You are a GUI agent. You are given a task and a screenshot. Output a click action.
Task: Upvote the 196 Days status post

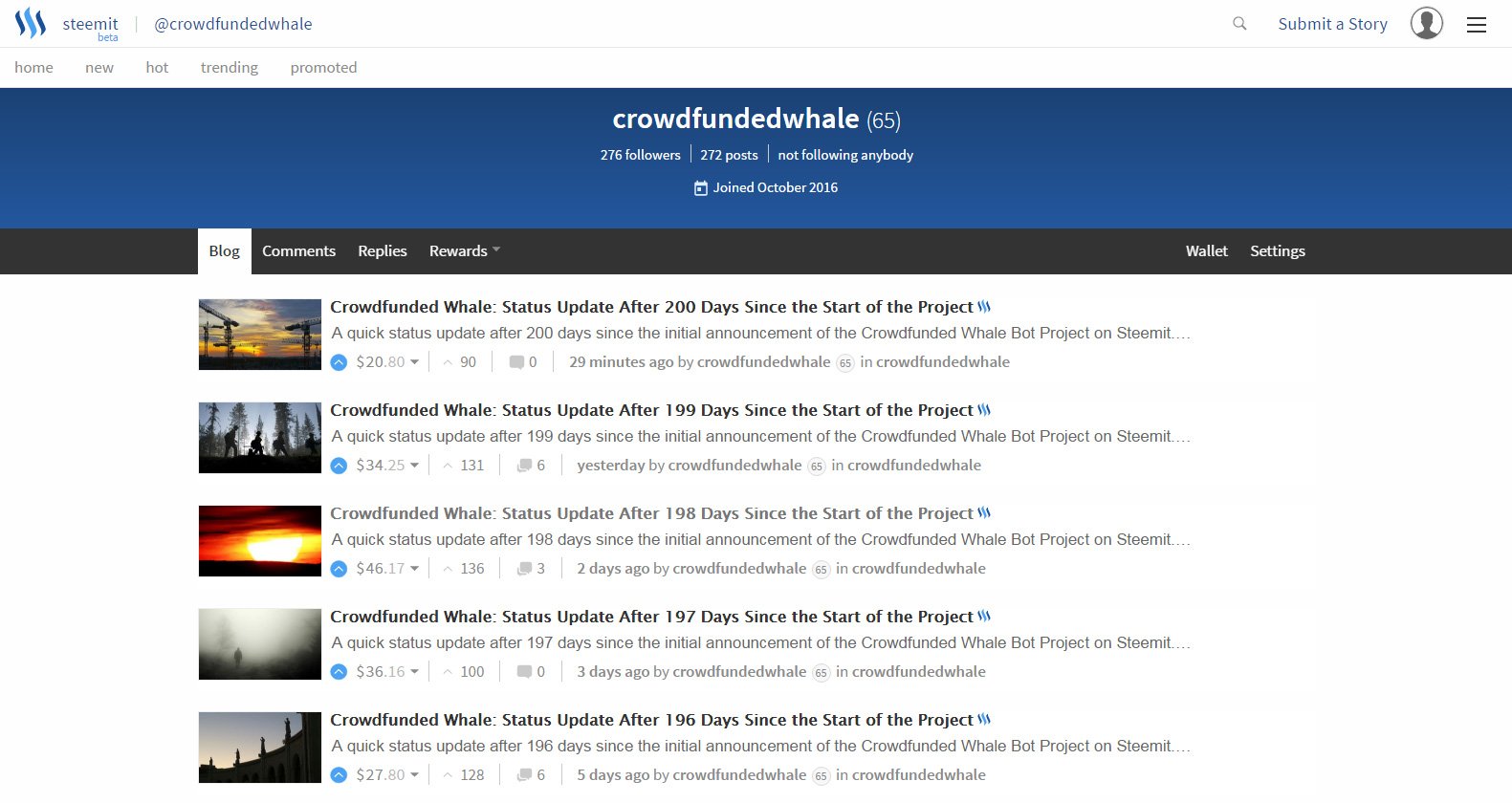click(x=339, y=775)
